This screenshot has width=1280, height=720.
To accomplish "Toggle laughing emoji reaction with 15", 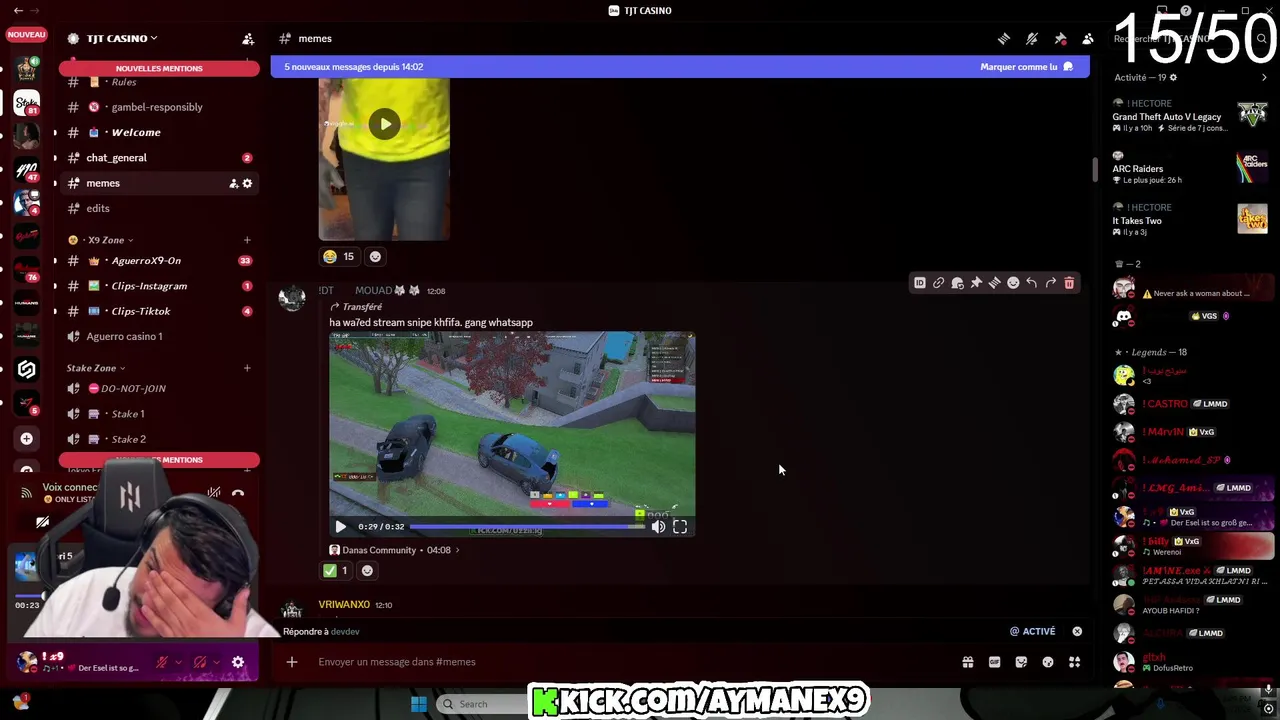I will [338, 257].
